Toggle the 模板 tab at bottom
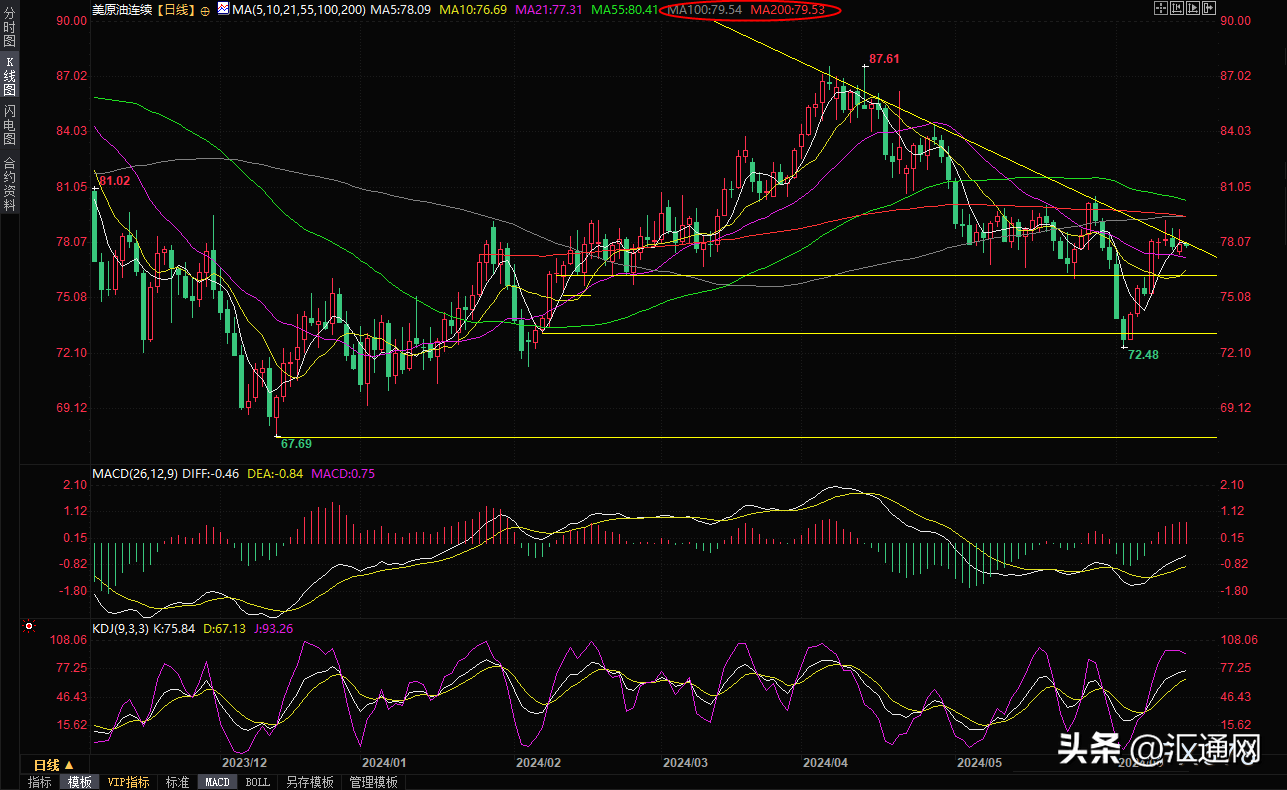 [x=79, y=782]
